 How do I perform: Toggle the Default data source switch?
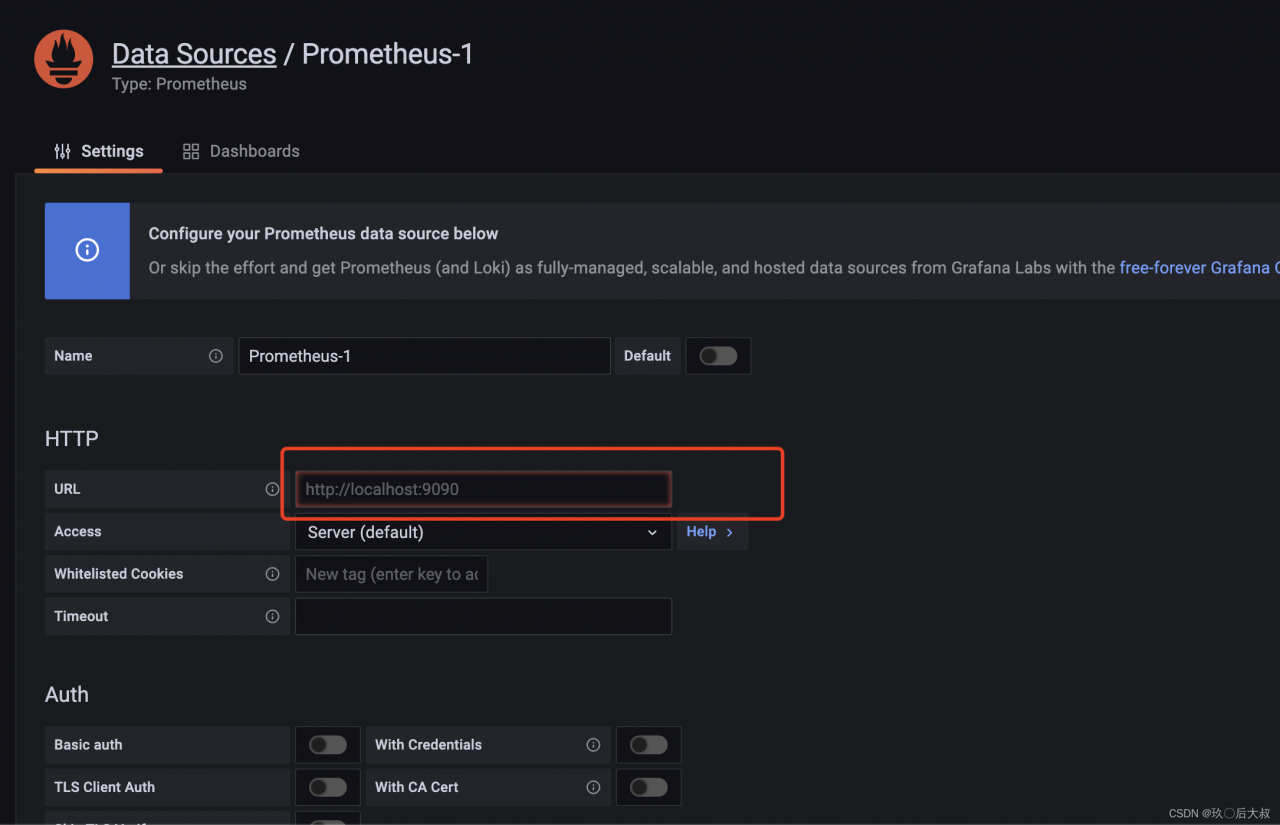click(x=718, y=356)
